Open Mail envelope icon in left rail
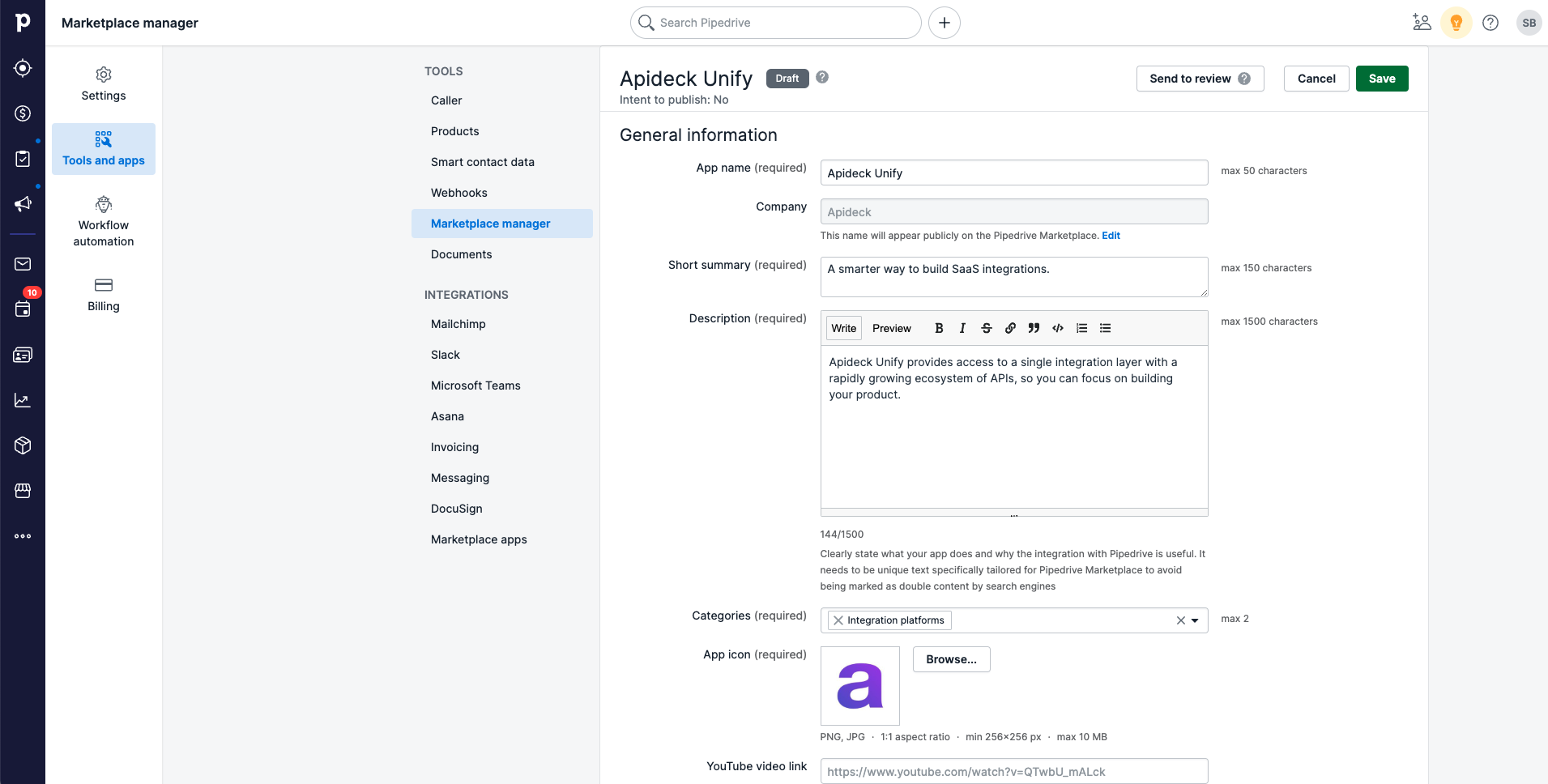Image resolution: width=1548 pixels, height=784 pixels. tap(23, 264)
